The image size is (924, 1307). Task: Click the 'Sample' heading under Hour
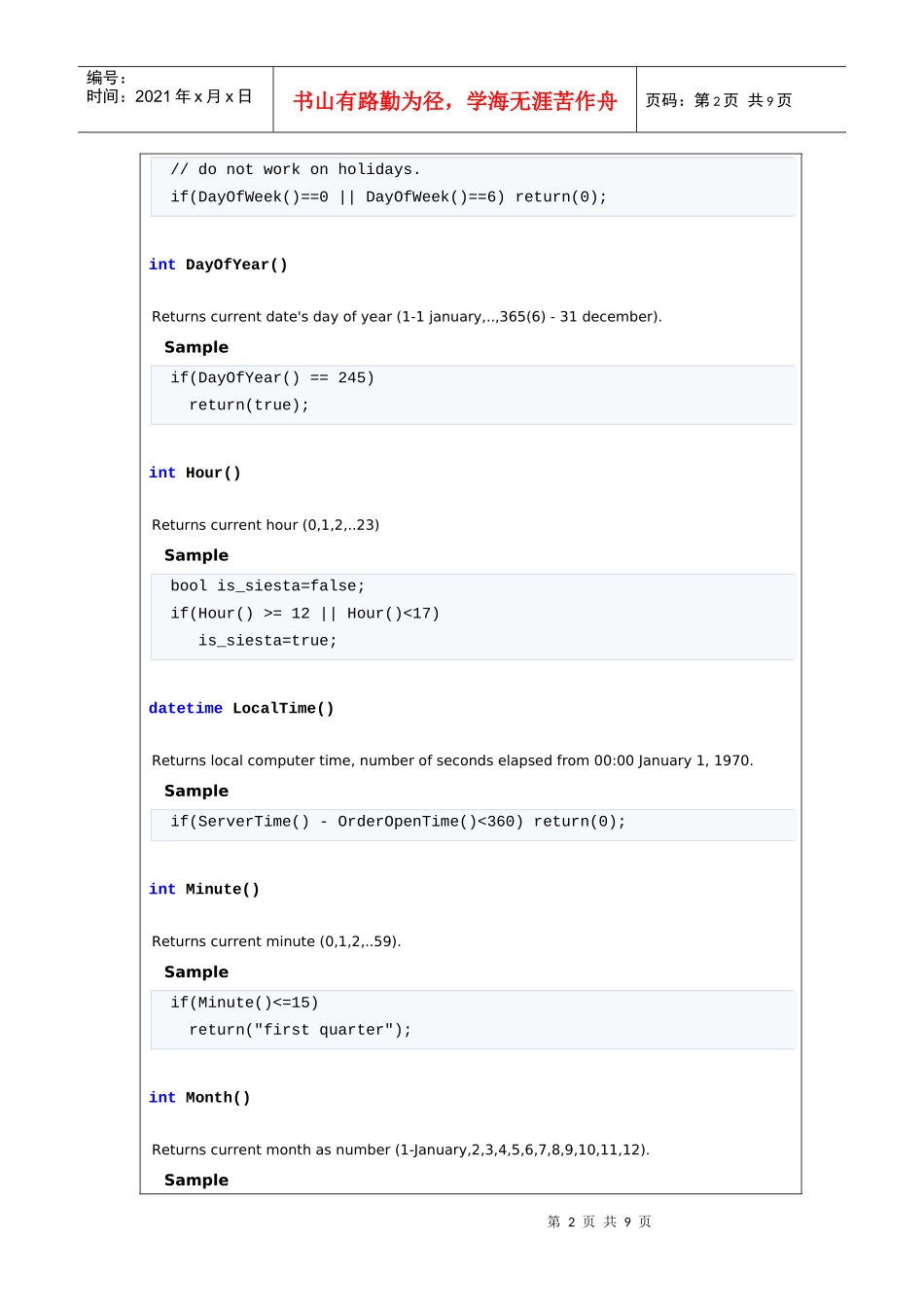point(196,555)
